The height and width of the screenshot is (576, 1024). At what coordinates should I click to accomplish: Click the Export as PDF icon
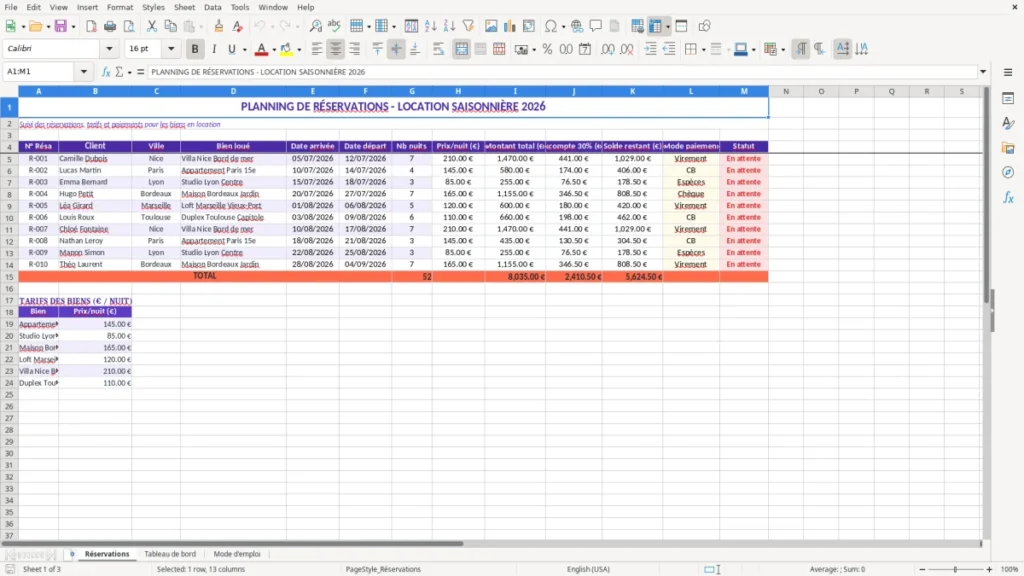(91, 26)
